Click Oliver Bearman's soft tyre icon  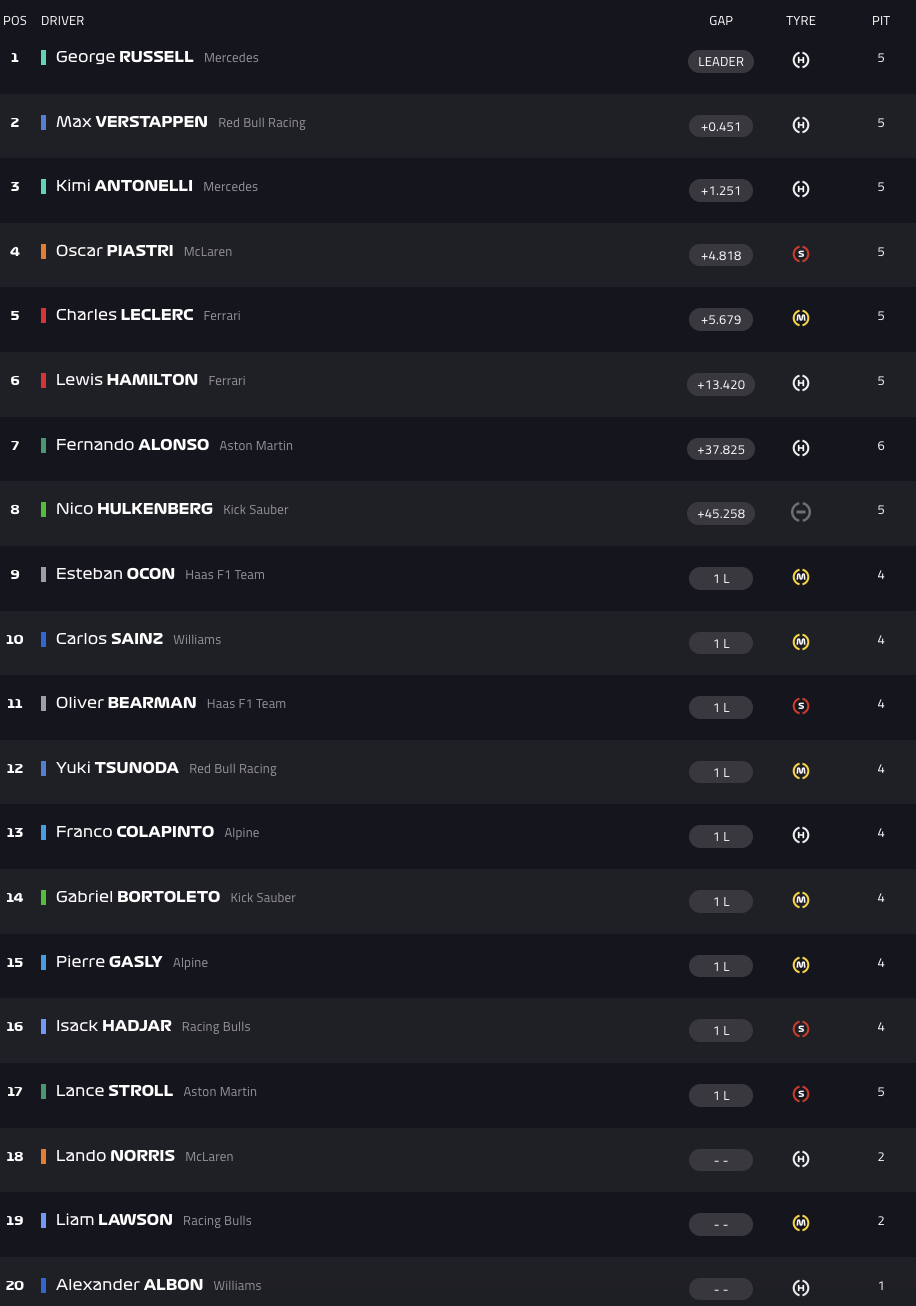(x=800, y=706)
